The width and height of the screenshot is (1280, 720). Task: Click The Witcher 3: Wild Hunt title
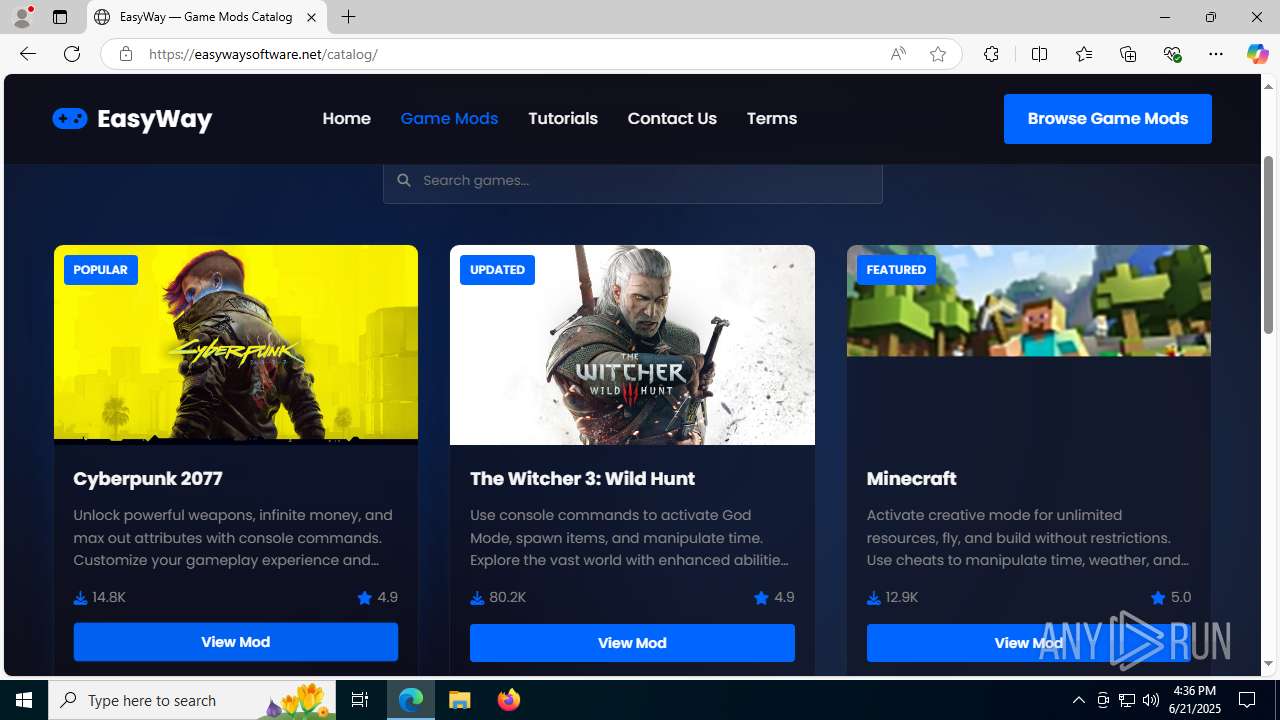[582, 478]
